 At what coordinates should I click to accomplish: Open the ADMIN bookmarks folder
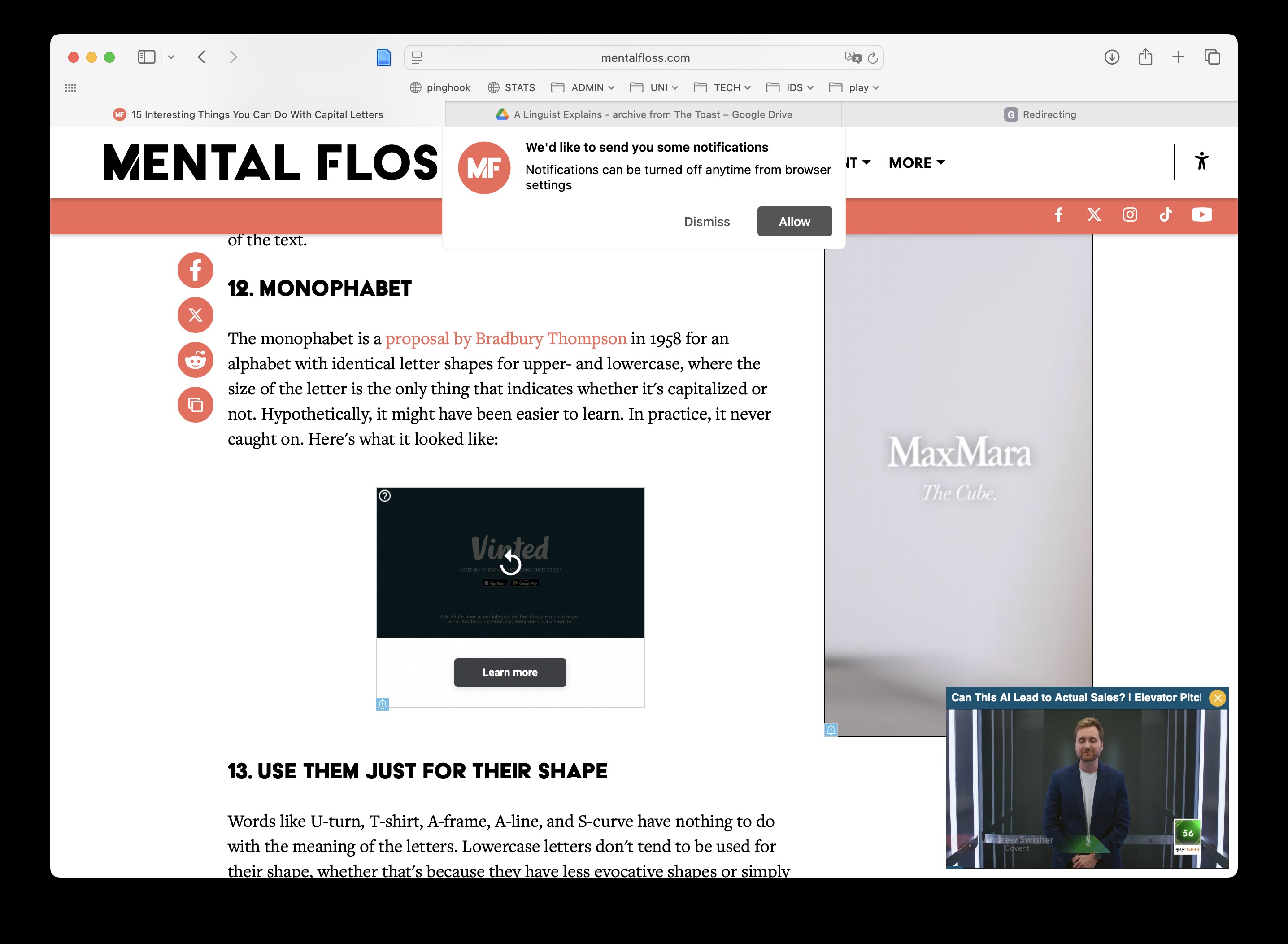[583, 87]
